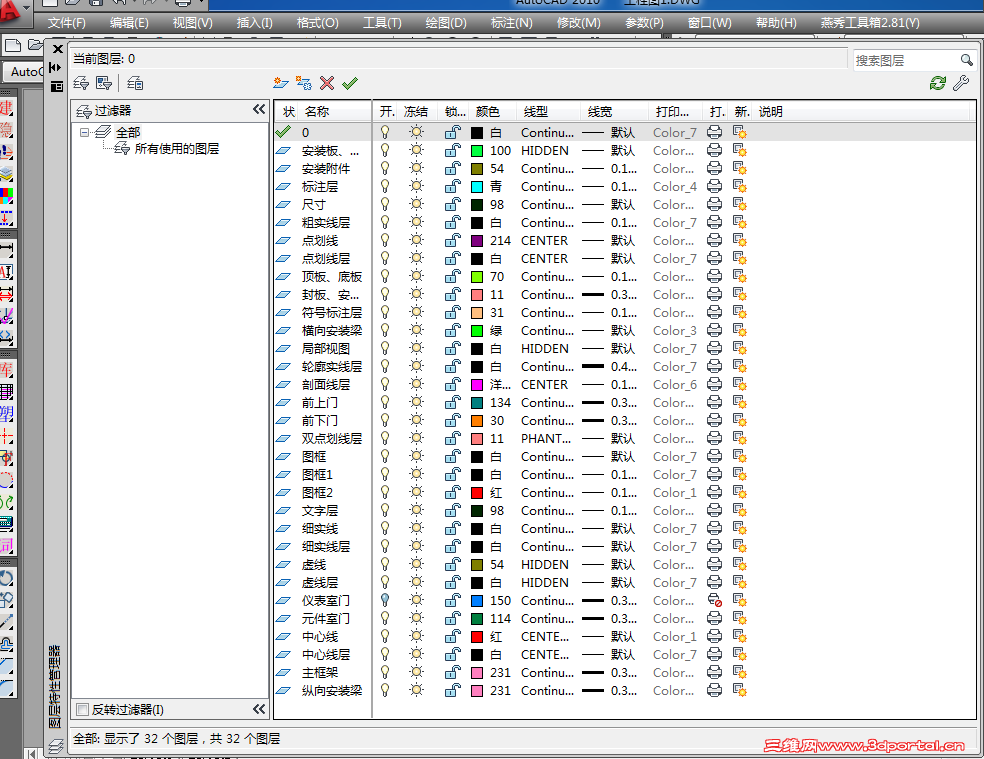This screenshot has height=759, width=984.
Task: Toggle light bulb for 标注层 layer
Action: point(385,186)
